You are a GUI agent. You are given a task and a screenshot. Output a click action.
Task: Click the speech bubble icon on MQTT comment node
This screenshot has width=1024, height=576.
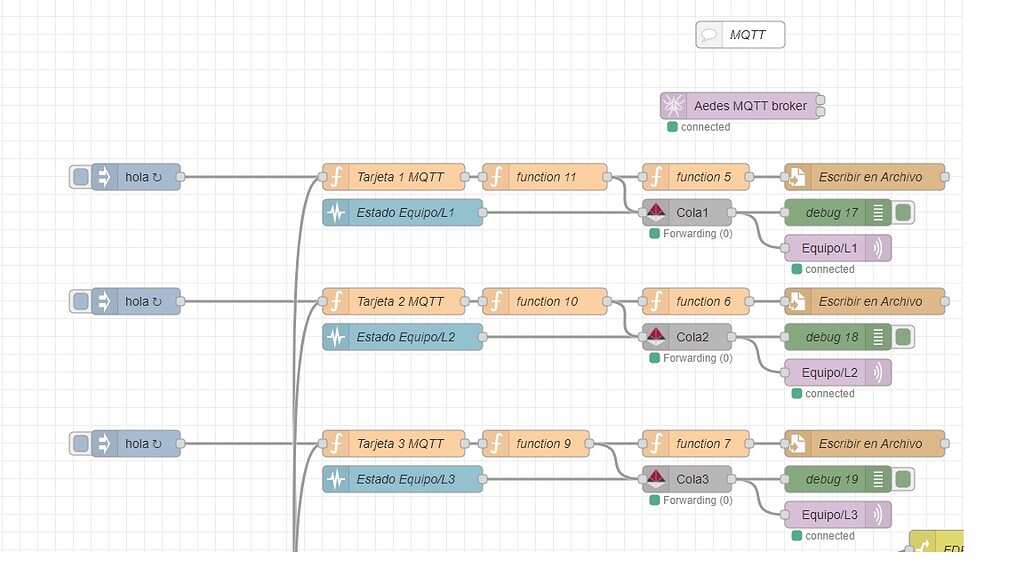[709, 33]
